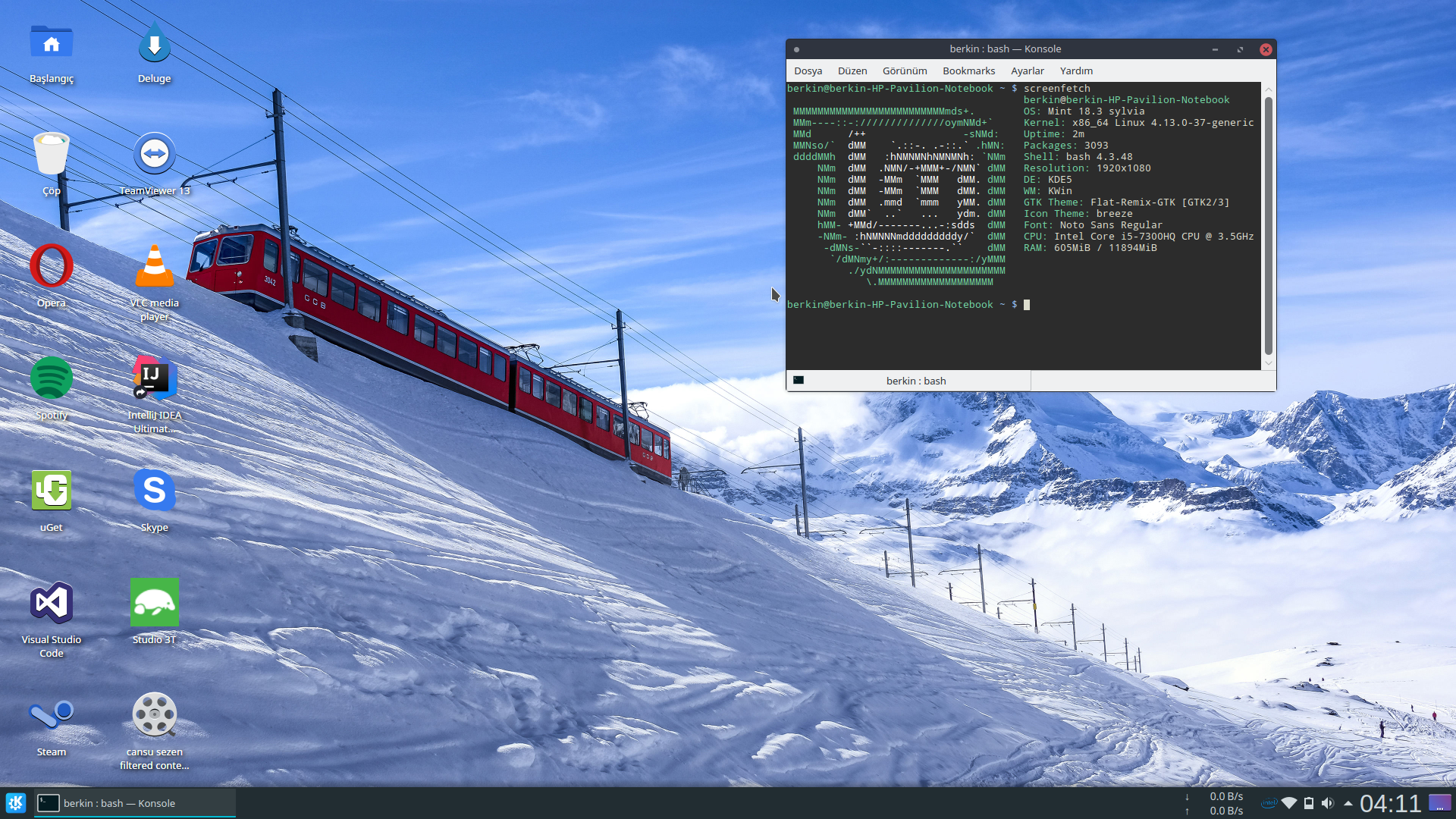This screenshot has height=819, width=1456.
Task: Click the network speed monitor widget
Action: [1215, 803]
